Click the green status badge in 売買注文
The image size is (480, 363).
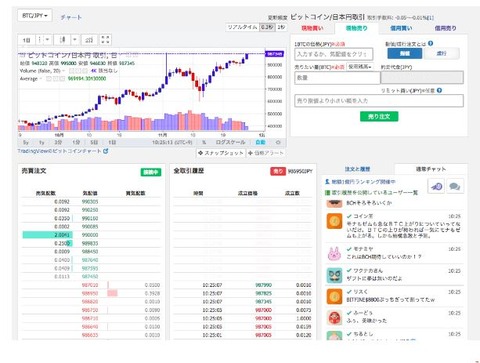coord(151,172)
